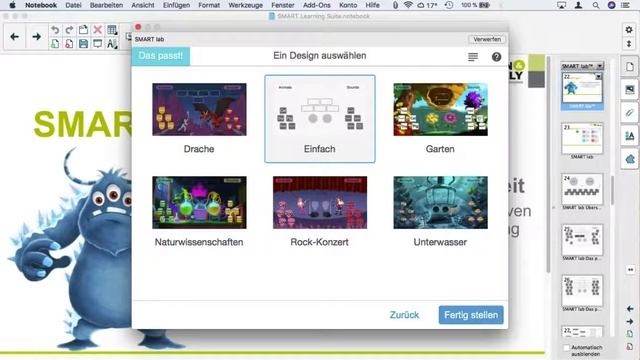Open the Add-ons puzzle piece tab icon
The image size is (640, 360).
tap(629, 159)
